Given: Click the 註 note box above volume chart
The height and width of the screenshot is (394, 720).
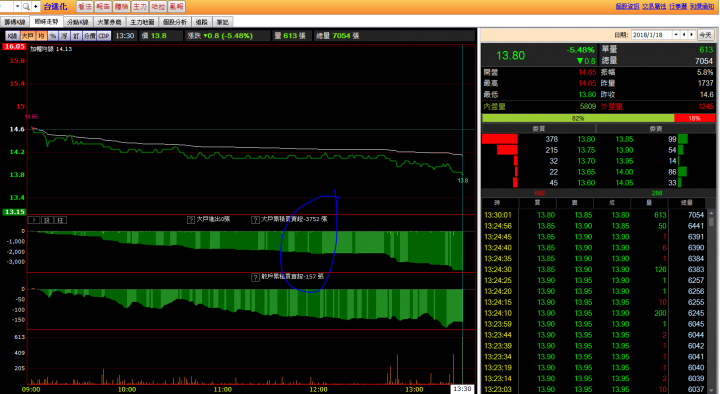Looking at the screenshot, I should coord(61,220).
